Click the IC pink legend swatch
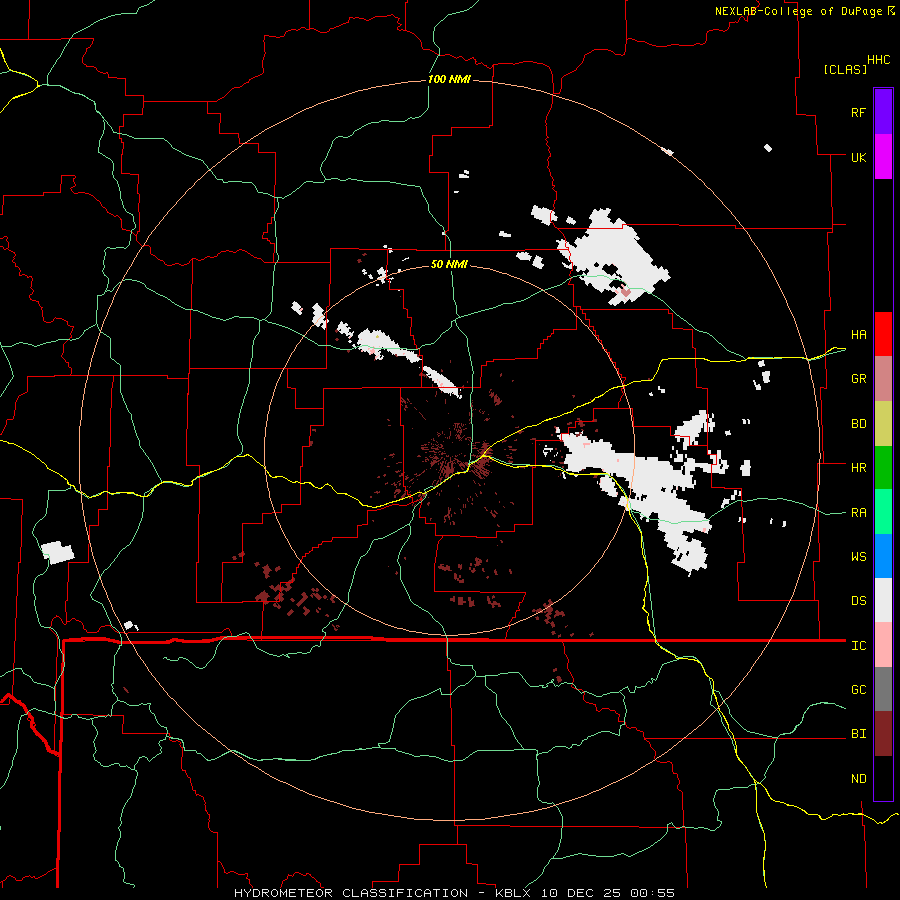Screen dimensions: 900x900 click(883, 645)
